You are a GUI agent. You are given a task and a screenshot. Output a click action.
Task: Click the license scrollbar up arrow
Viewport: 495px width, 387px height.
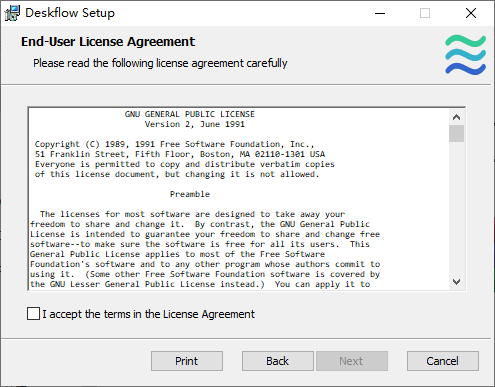(x=456, y=117)
